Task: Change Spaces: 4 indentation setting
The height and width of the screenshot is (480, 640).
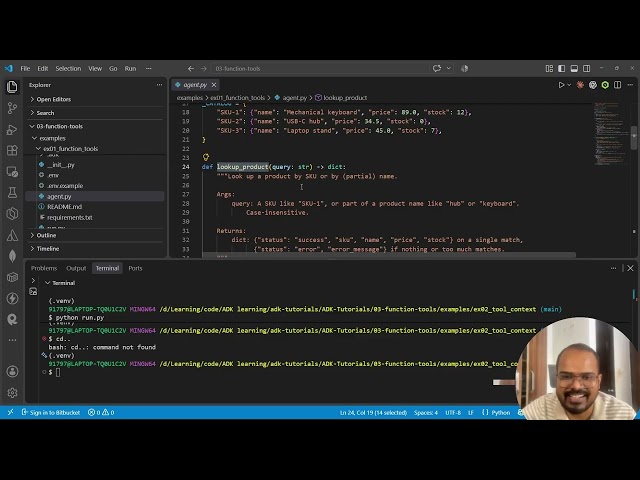Action: (426, 413)
